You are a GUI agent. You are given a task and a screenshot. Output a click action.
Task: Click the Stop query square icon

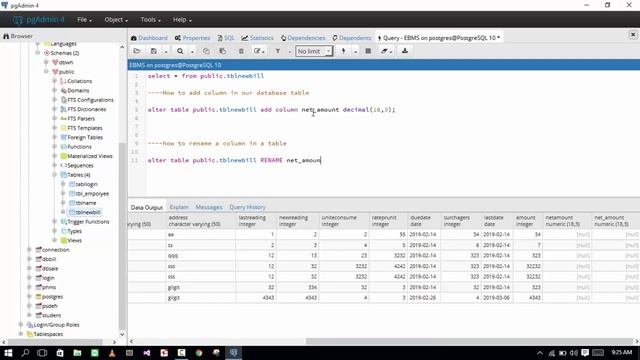(368, 51)
